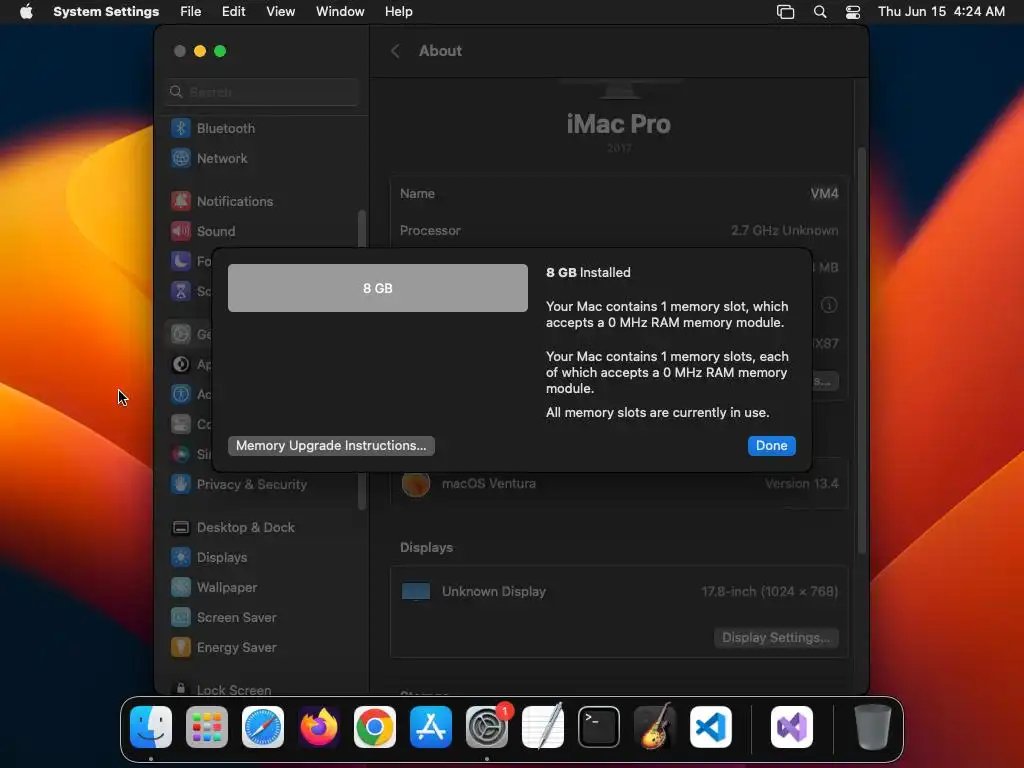Open Network settings in sidebar
Image resolution: width=1024 pixels, height=768 pixels.
[221, 158]
